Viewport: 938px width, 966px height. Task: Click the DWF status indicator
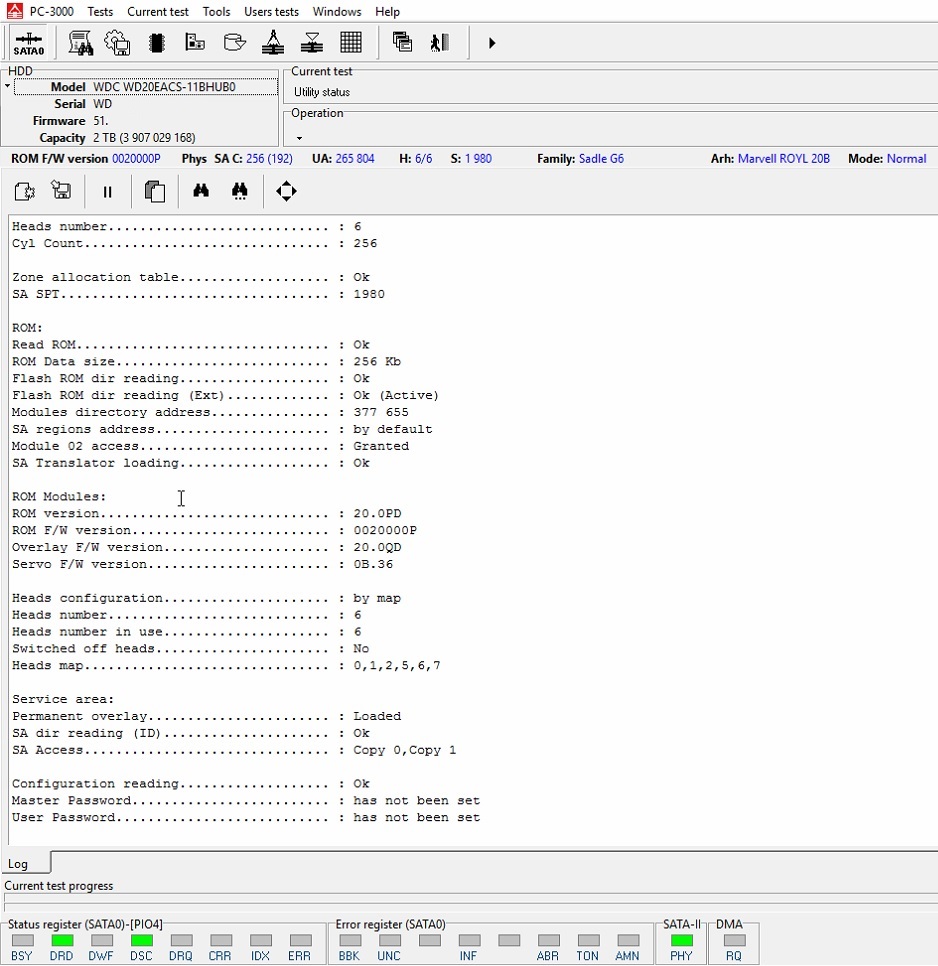pyautogui.click(x=102, y=940)
